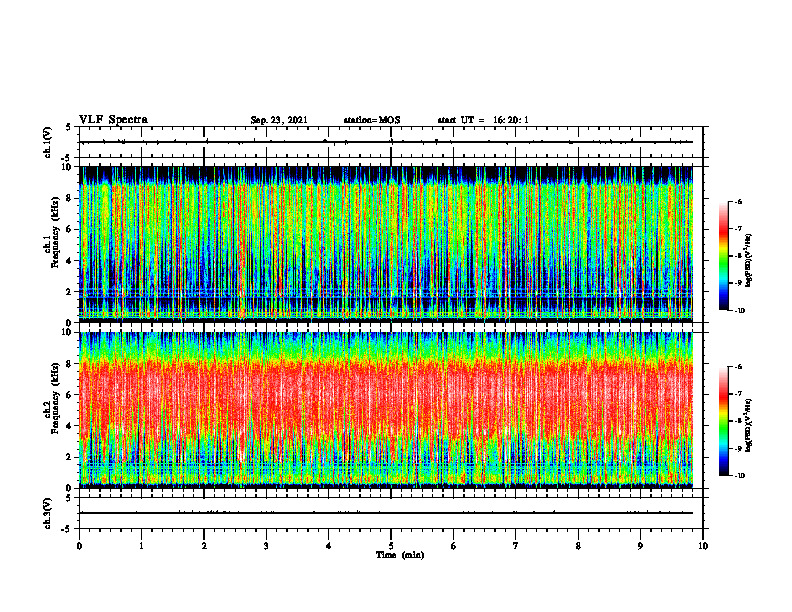Select the ch.2 color scale bar
Viewport: 792px width, 612px height.
pyautogui.click(x=723, y=421)
